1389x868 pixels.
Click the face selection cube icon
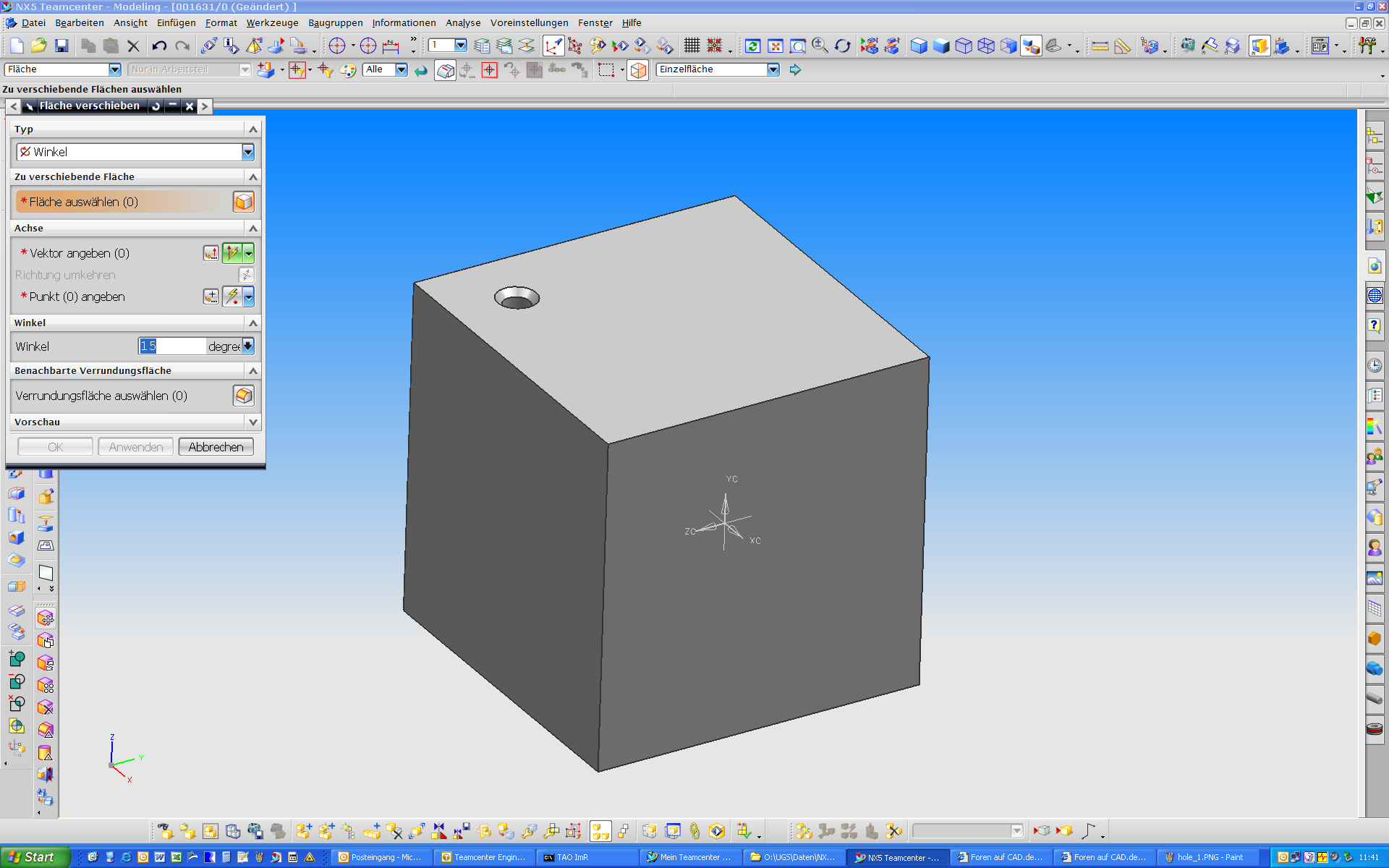244,202
